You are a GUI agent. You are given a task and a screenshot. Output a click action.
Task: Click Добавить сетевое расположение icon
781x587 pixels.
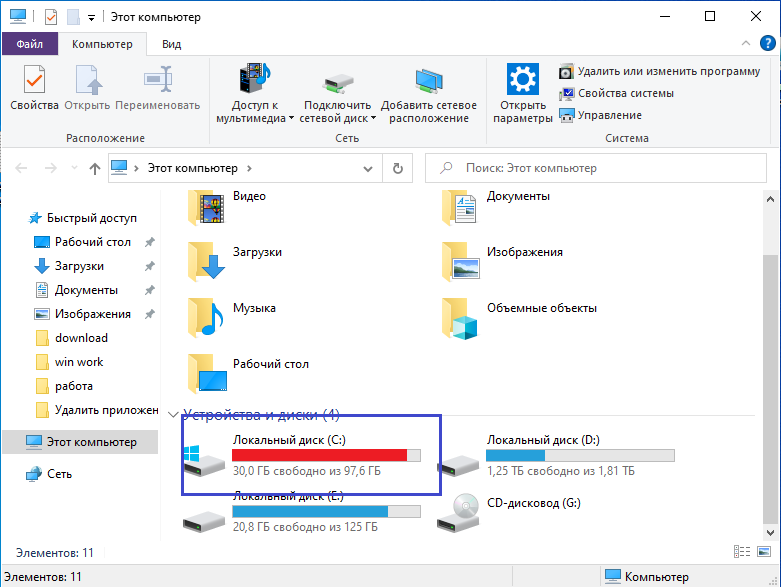click(x=429, y=81)
